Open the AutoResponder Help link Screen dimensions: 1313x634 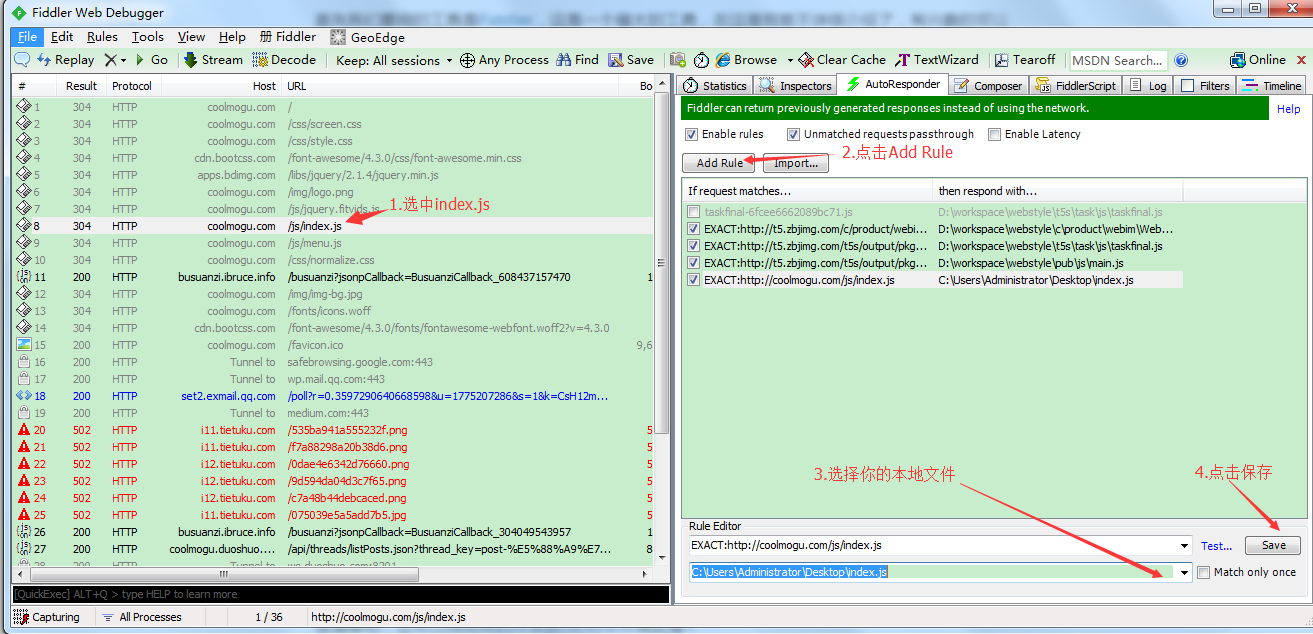click(1289, 109)
